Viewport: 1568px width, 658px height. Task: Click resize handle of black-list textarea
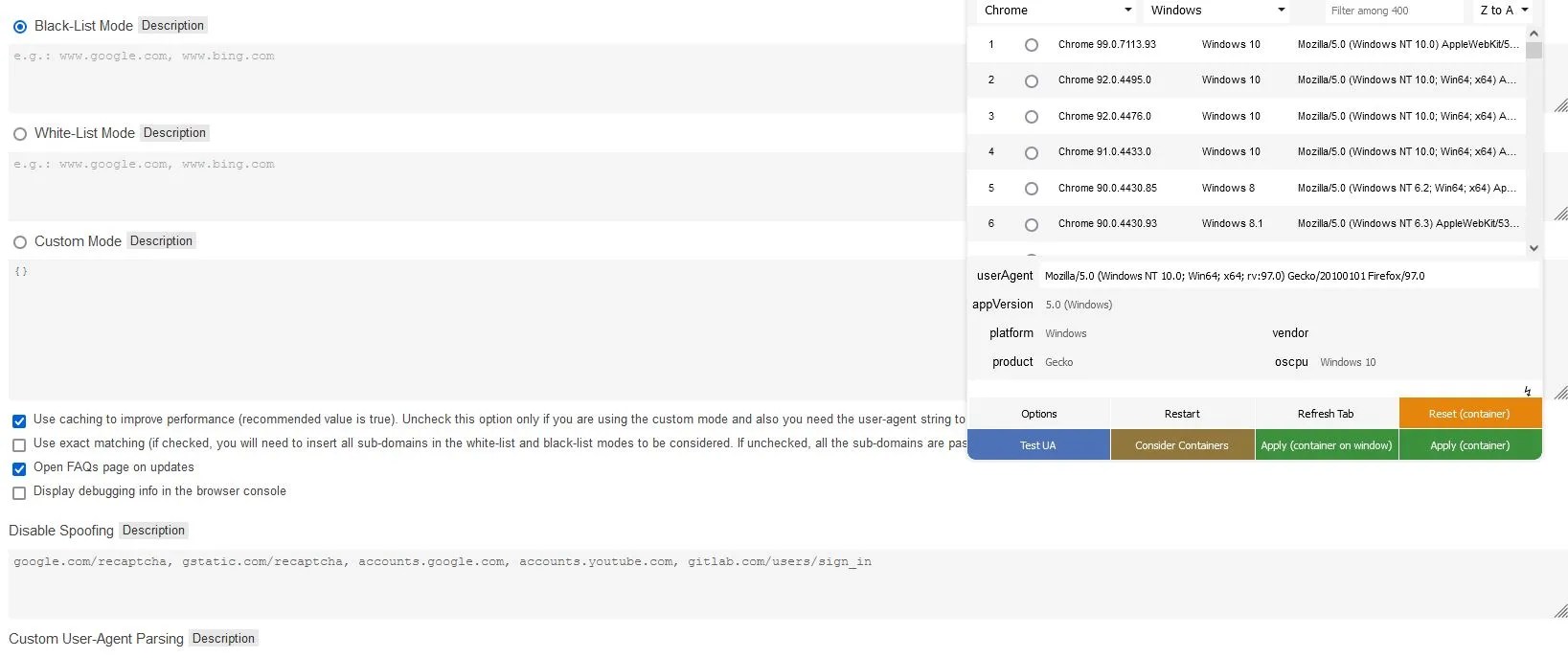click(x=1560, y=105)
